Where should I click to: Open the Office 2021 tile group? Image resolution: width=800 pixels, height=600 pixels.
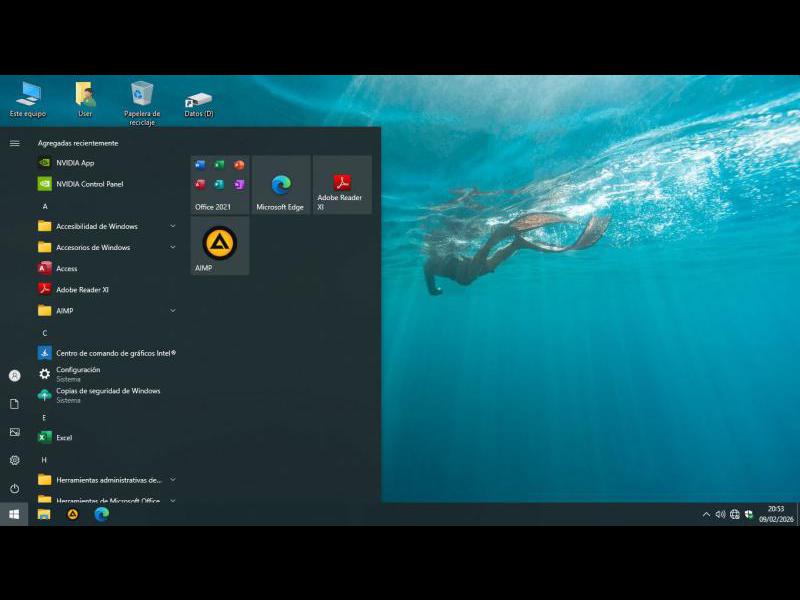click(x=220, y=185)
